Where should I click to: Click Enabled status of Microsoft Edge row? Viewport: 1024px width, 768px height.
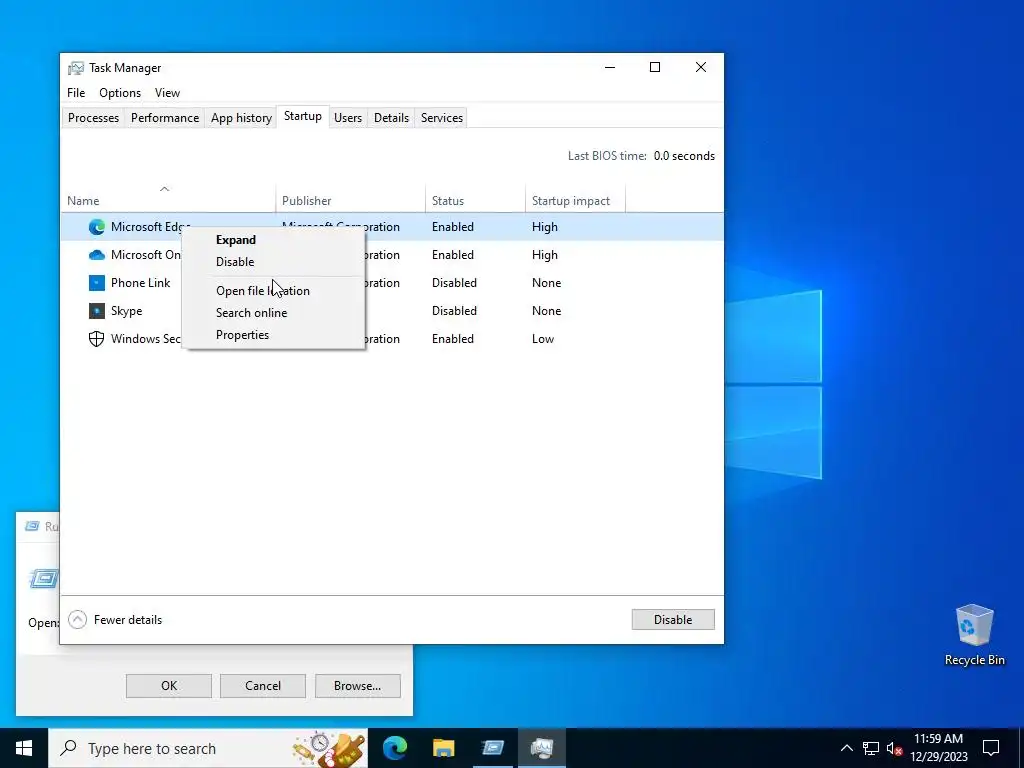coord(453,227)
